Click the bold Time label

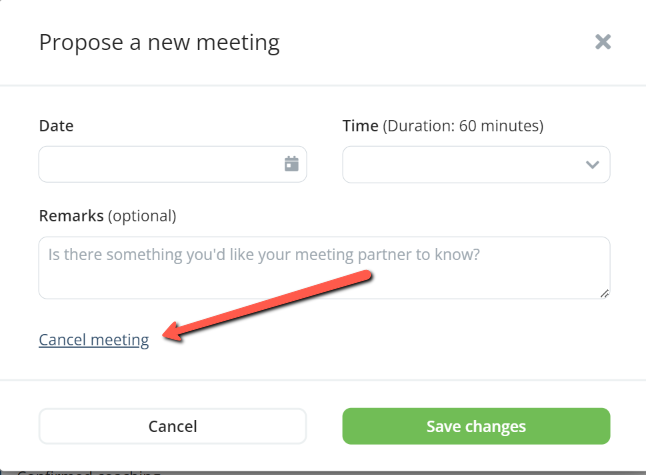[x=360, y=126]
